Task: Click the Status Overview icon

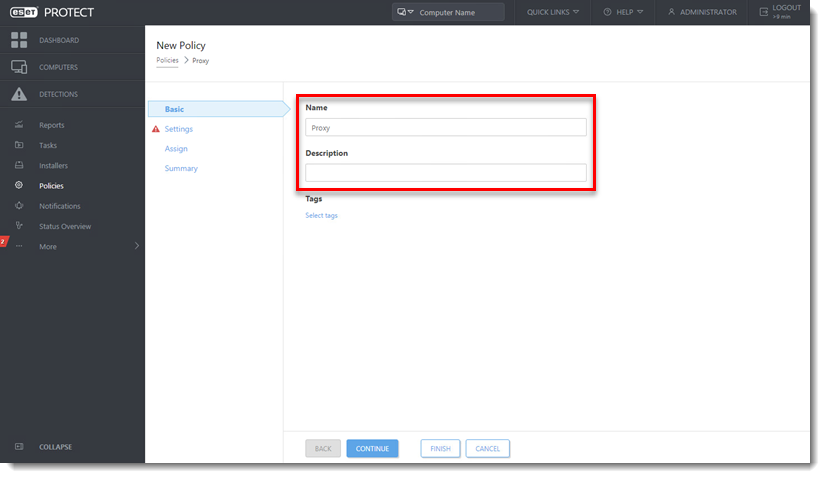Action: (19, 226)
